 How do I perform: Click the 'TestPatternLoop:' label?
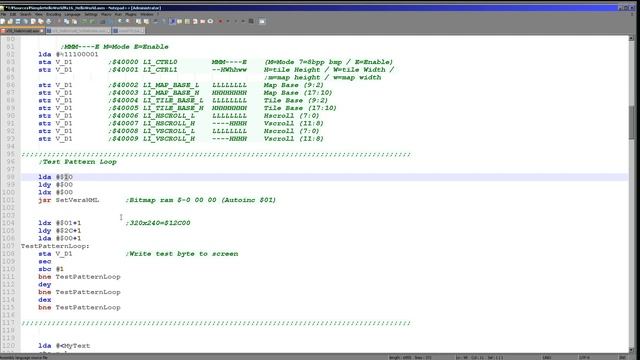[x=55, y=246]
